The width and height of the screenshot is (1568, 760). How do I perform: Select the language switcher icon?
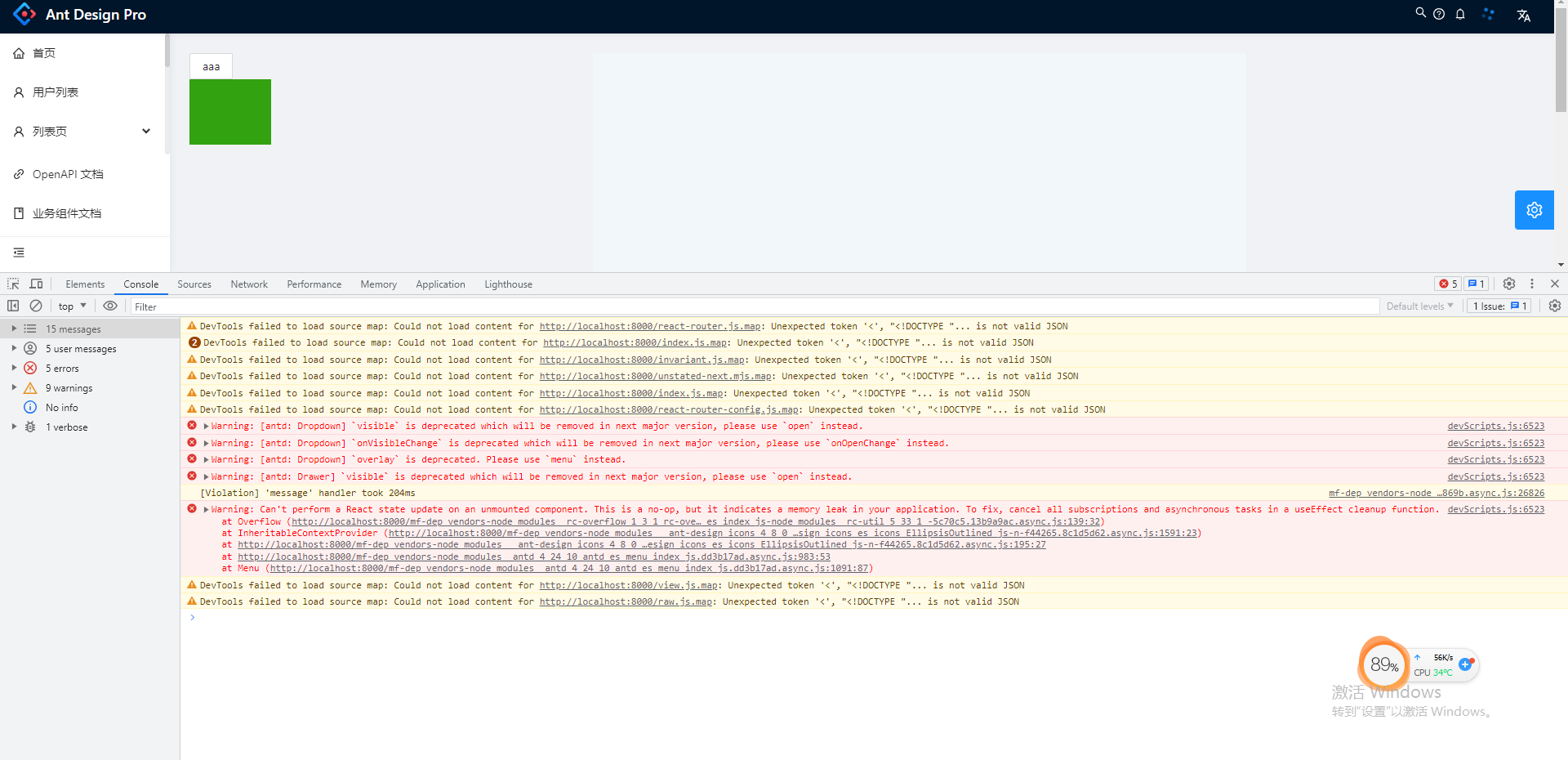[x=1524, y=15]
